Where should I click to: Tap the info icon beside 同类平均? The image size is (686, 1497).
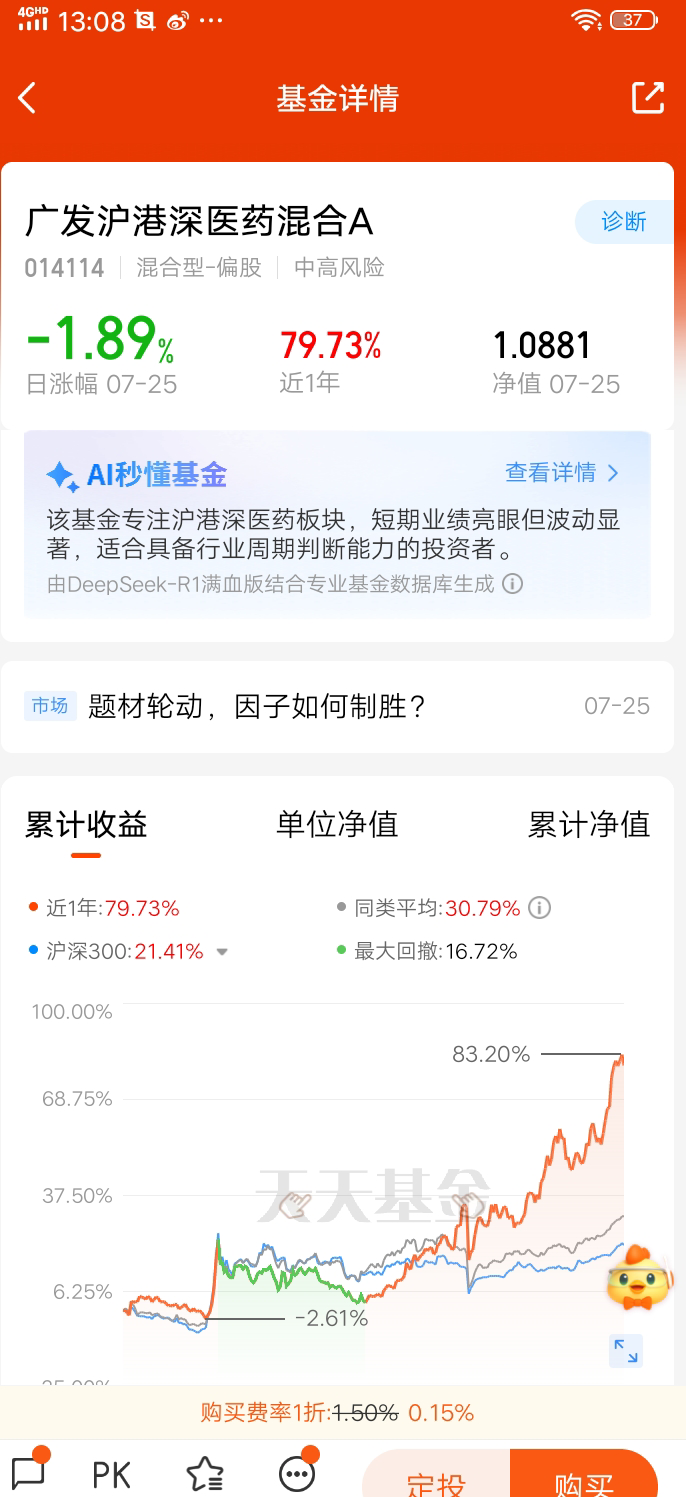539,908
